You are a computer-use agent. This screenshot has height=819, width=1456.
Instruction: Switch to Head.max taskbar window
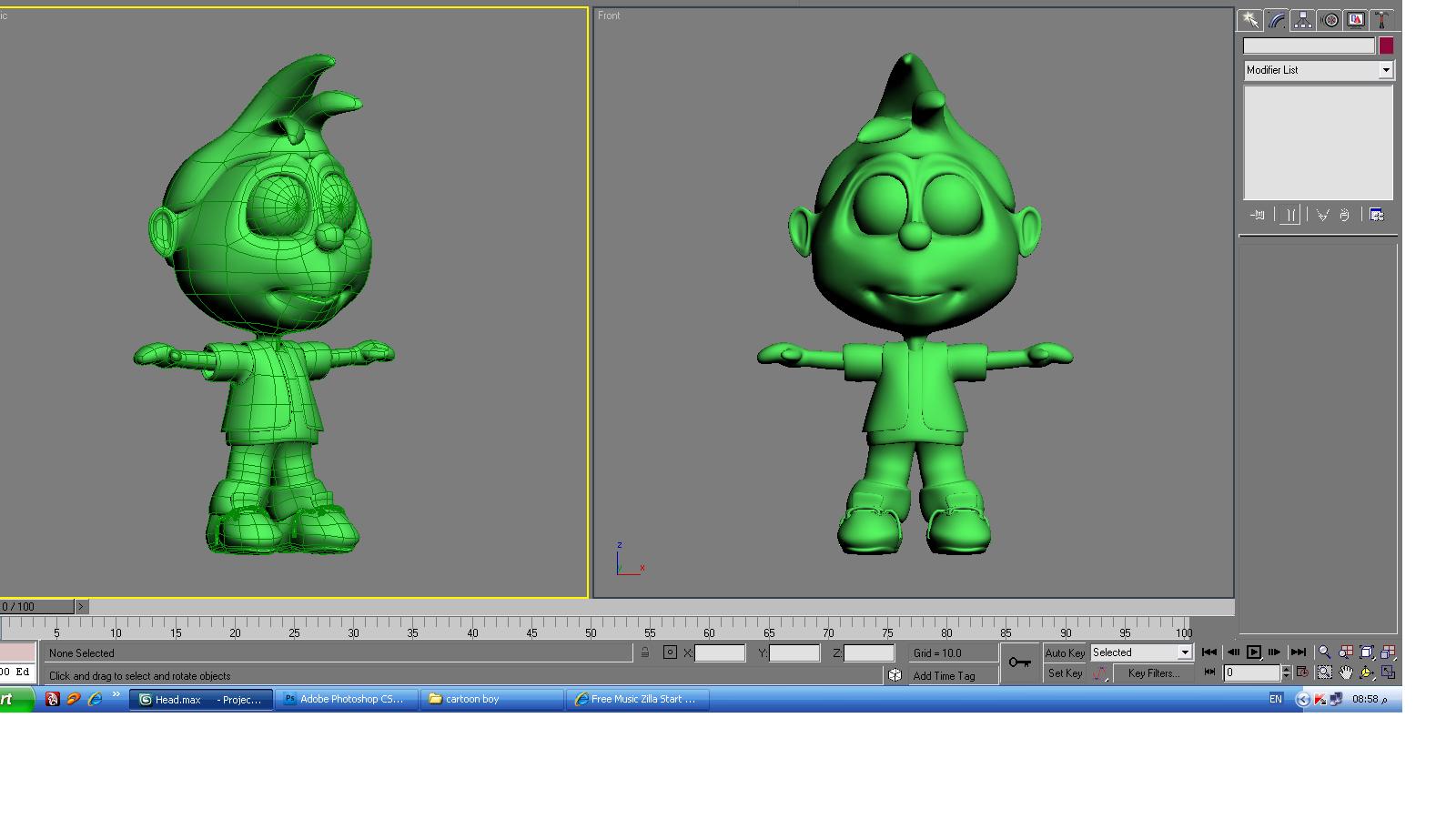(x=201, y=699)
